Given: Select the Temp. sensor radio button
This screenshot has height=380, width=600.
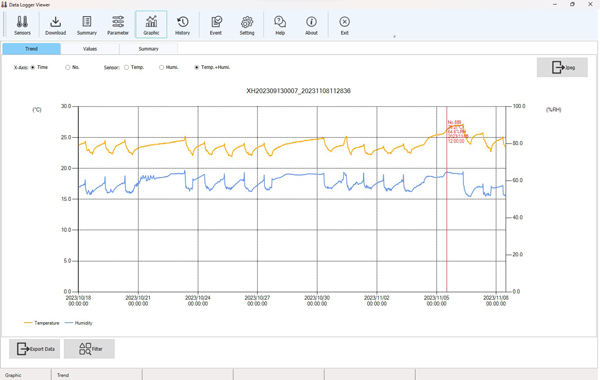Looking at the screenshot, I should click(126, 67).
